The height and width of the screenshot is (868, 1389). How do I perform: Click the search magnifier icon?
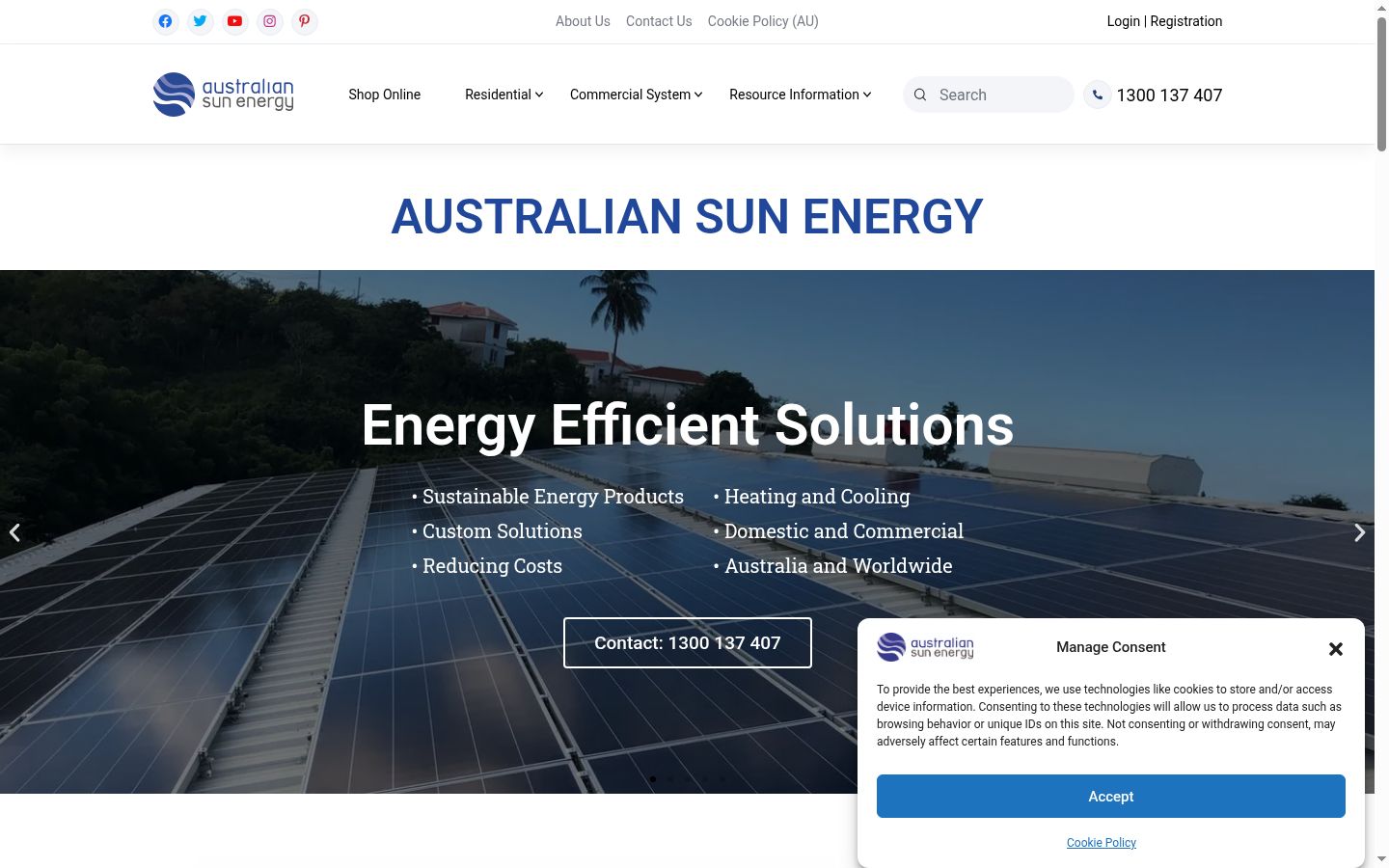[x=920, y=95]
